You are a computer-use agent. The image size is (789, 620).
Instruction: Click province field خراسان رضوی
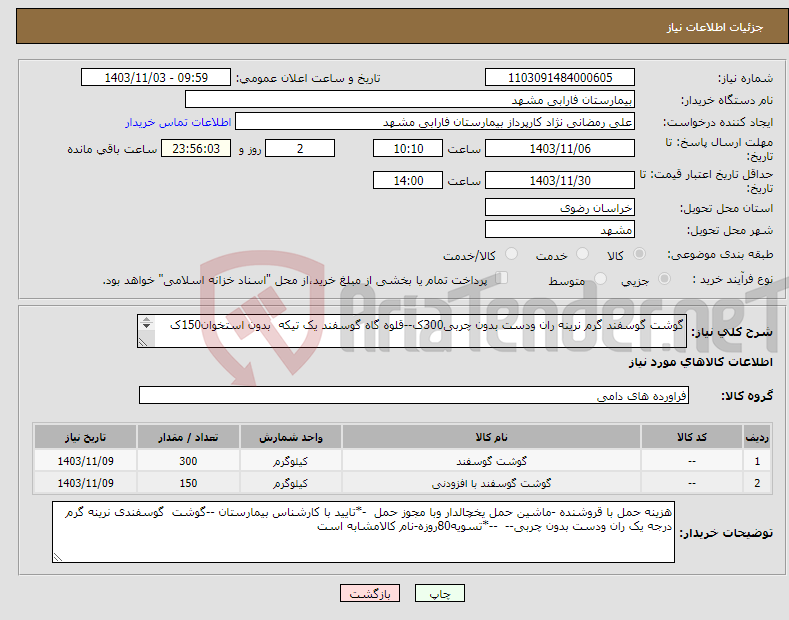tap(560, 207)
